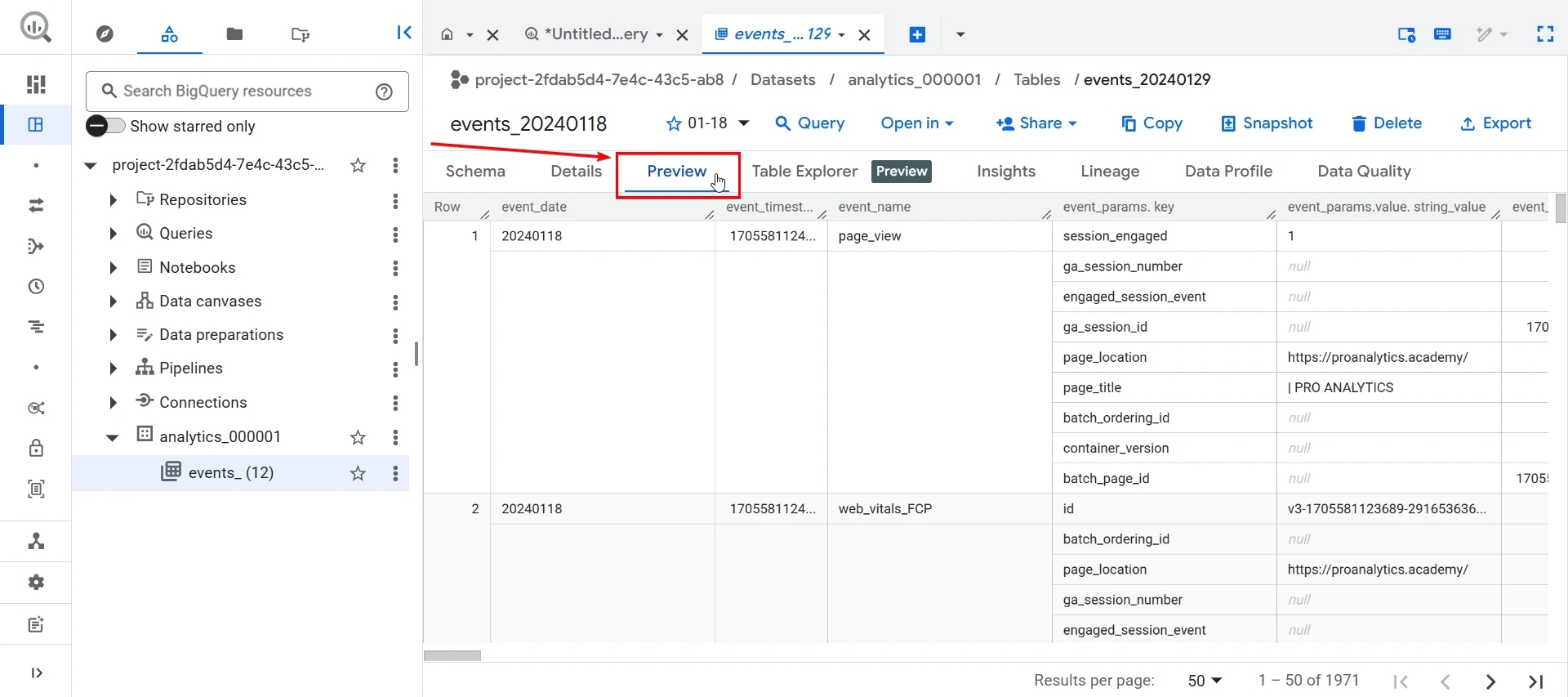Click the Query button

coord(810,123)
